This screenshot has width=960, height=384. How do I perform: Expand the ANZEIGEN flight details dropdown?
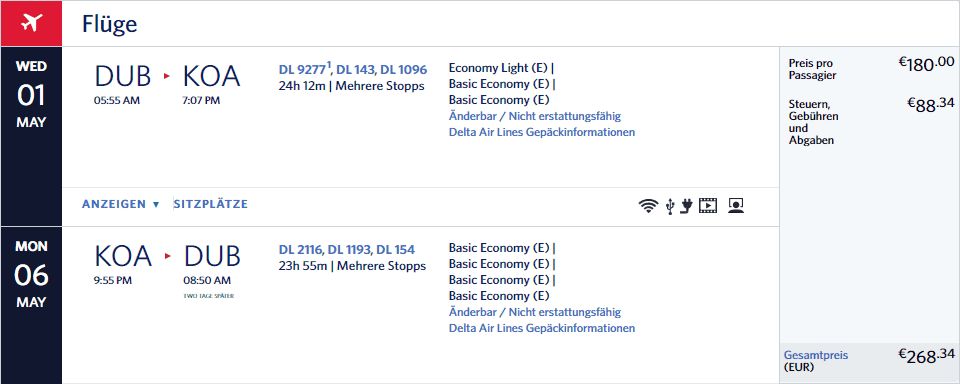pos(121,204)
